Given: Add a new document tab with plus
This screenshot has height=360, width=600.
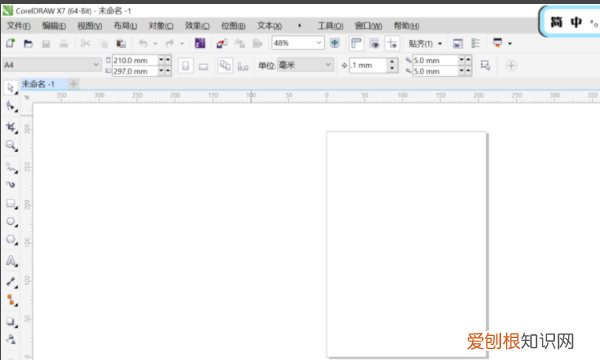Looking at the screenshot, I should pyautogui.click(x=73, y=83).
